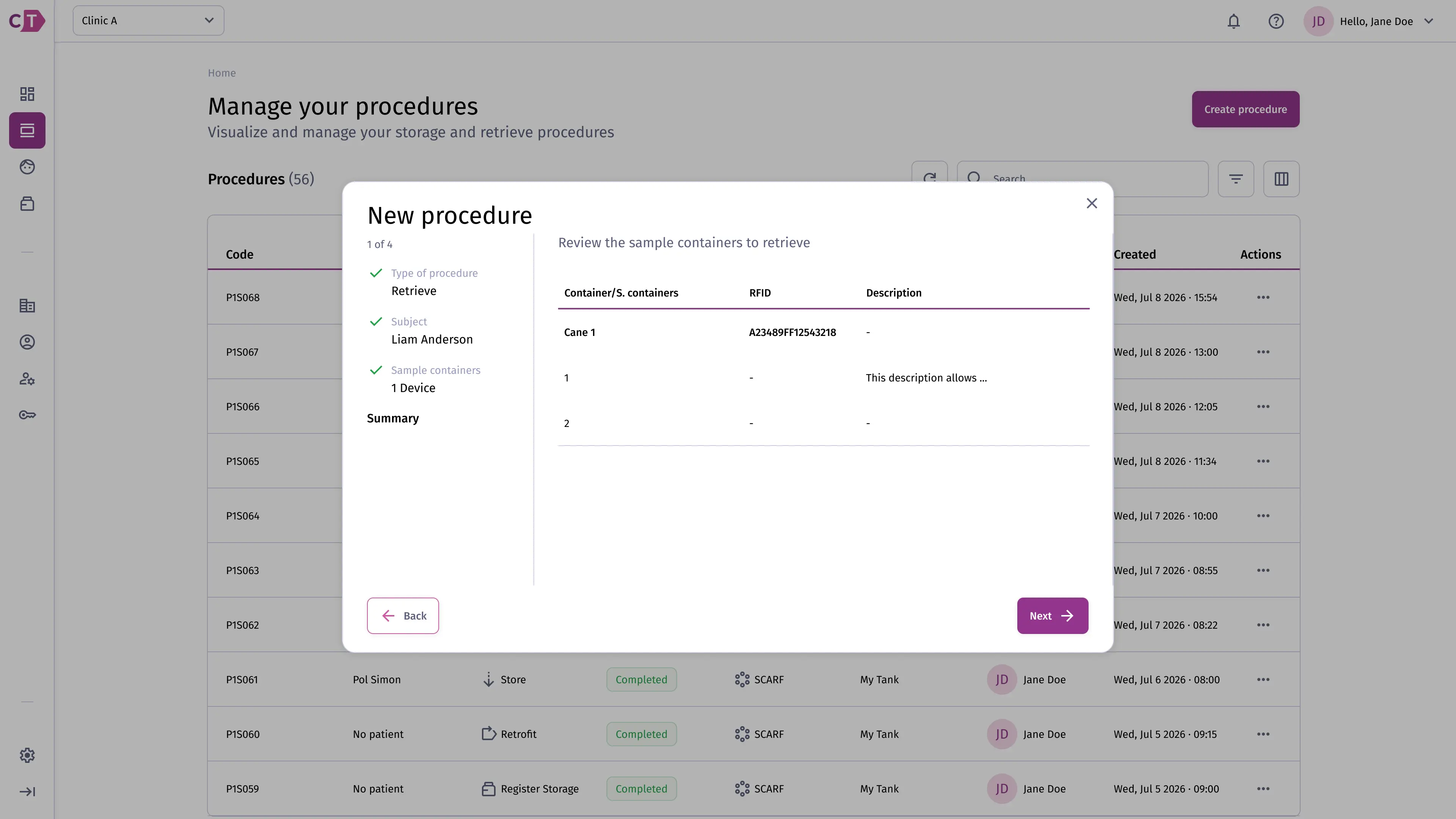Open the help question mark icon

[1276, 22]
